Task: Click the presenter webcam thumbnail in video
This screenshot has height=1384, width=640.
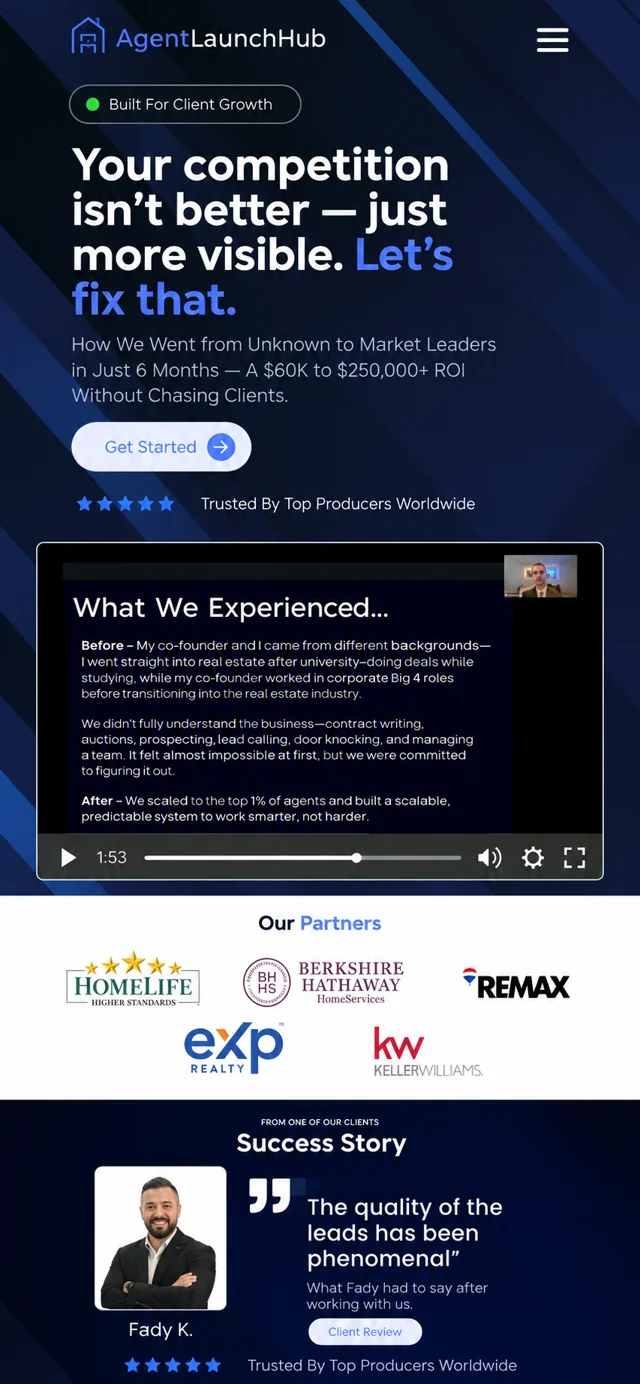Action: click(540, 576)
